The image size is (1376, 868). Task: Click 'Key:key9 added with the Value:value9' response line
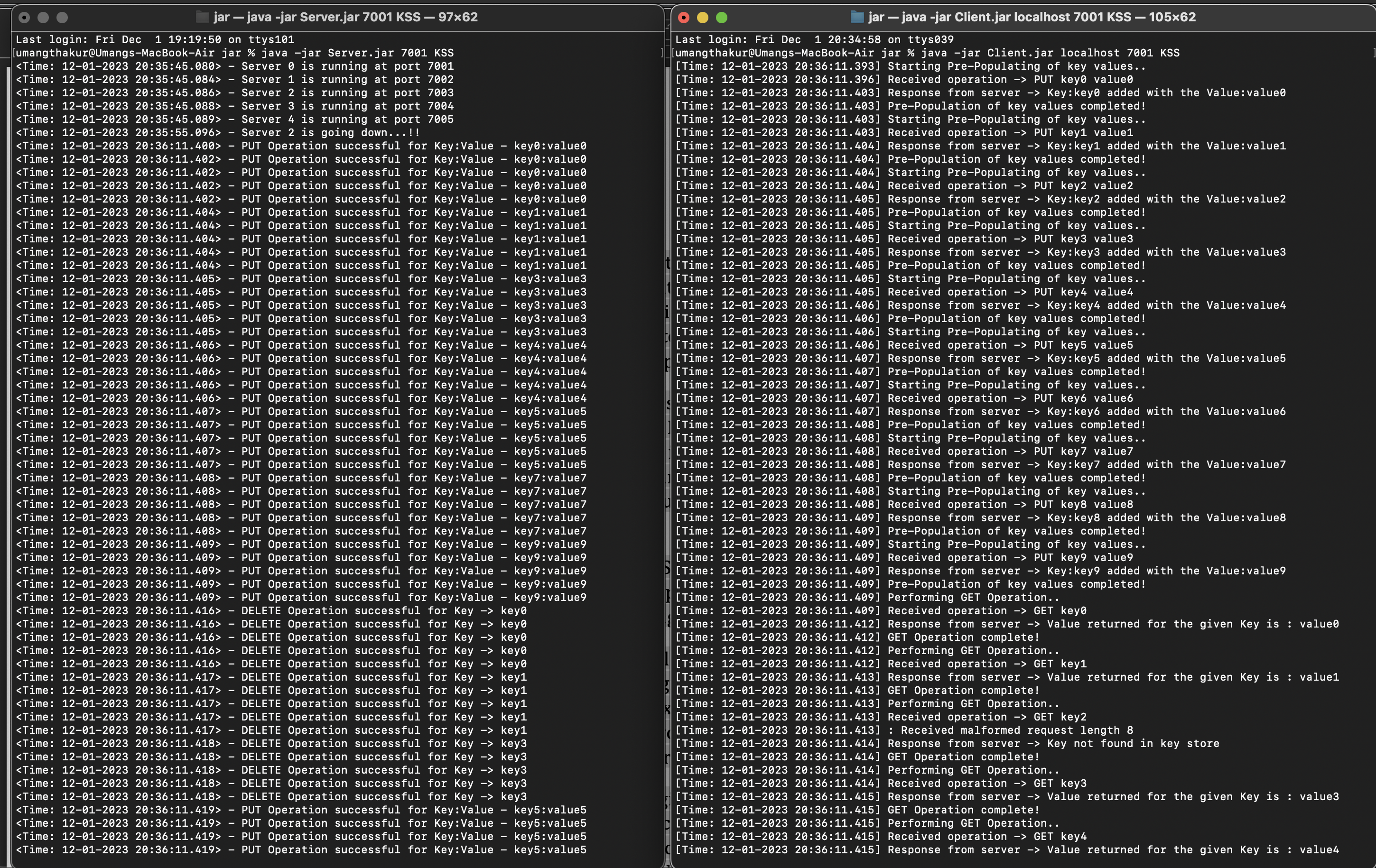981,571
